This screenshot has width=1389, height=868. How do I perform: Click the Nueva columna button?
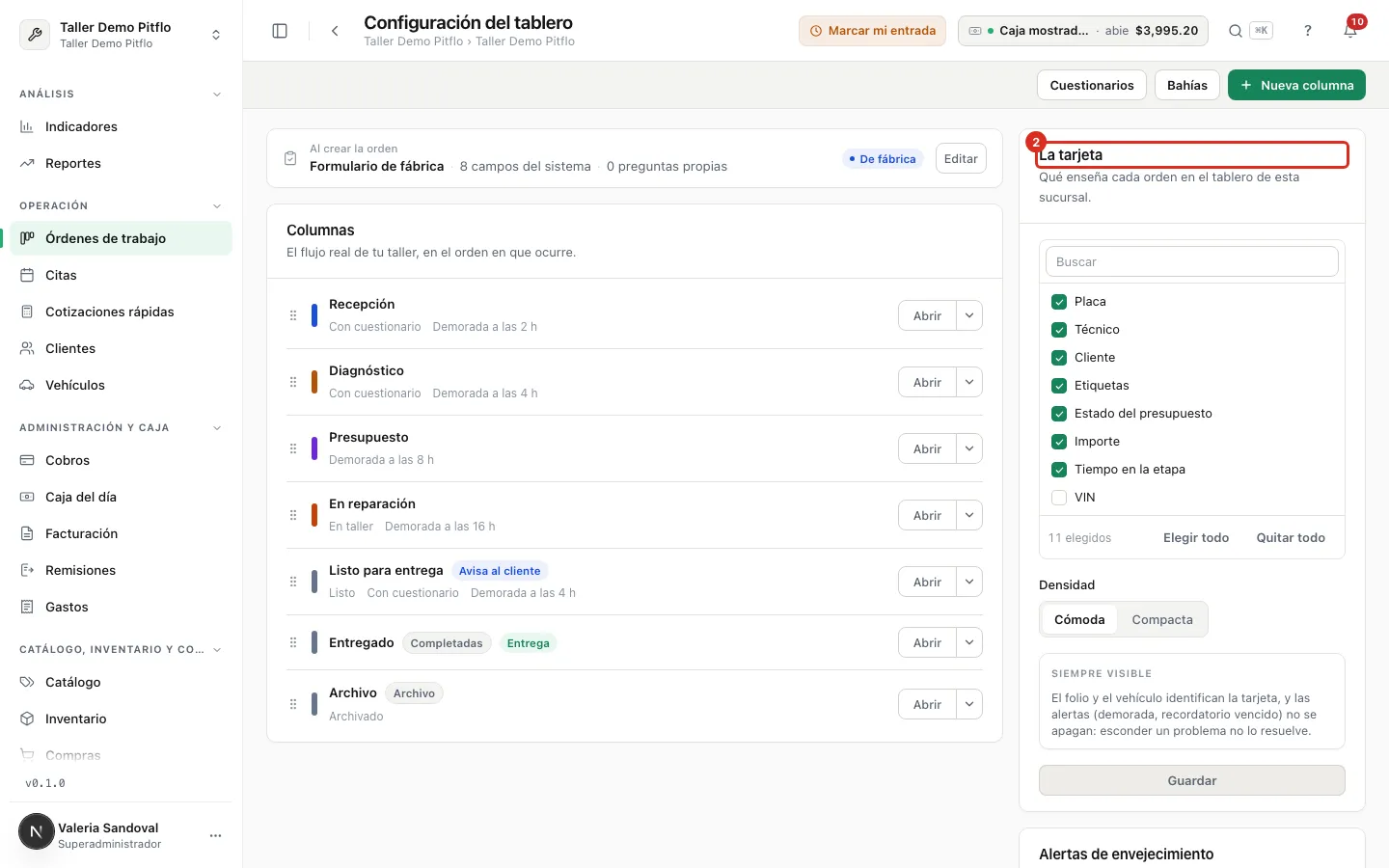pos(1296,85)
